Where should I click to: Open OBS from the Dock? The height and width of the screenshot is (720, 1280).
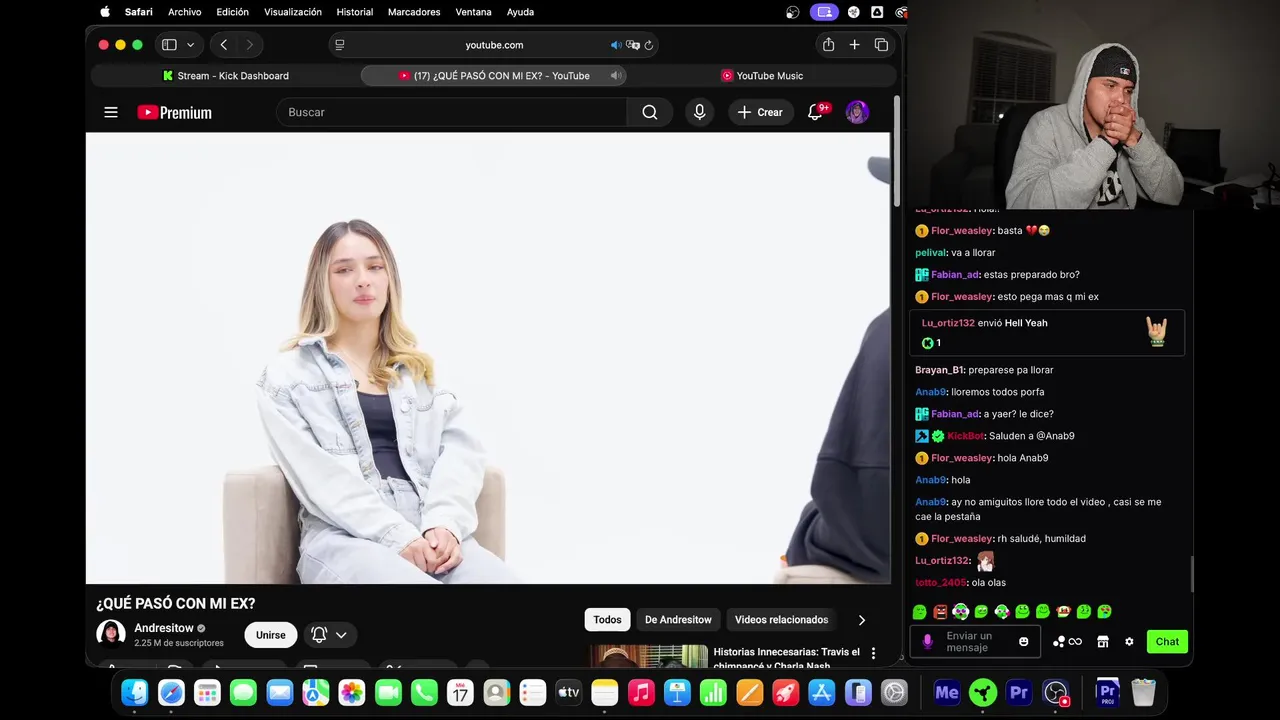[x=1056, y=692]
